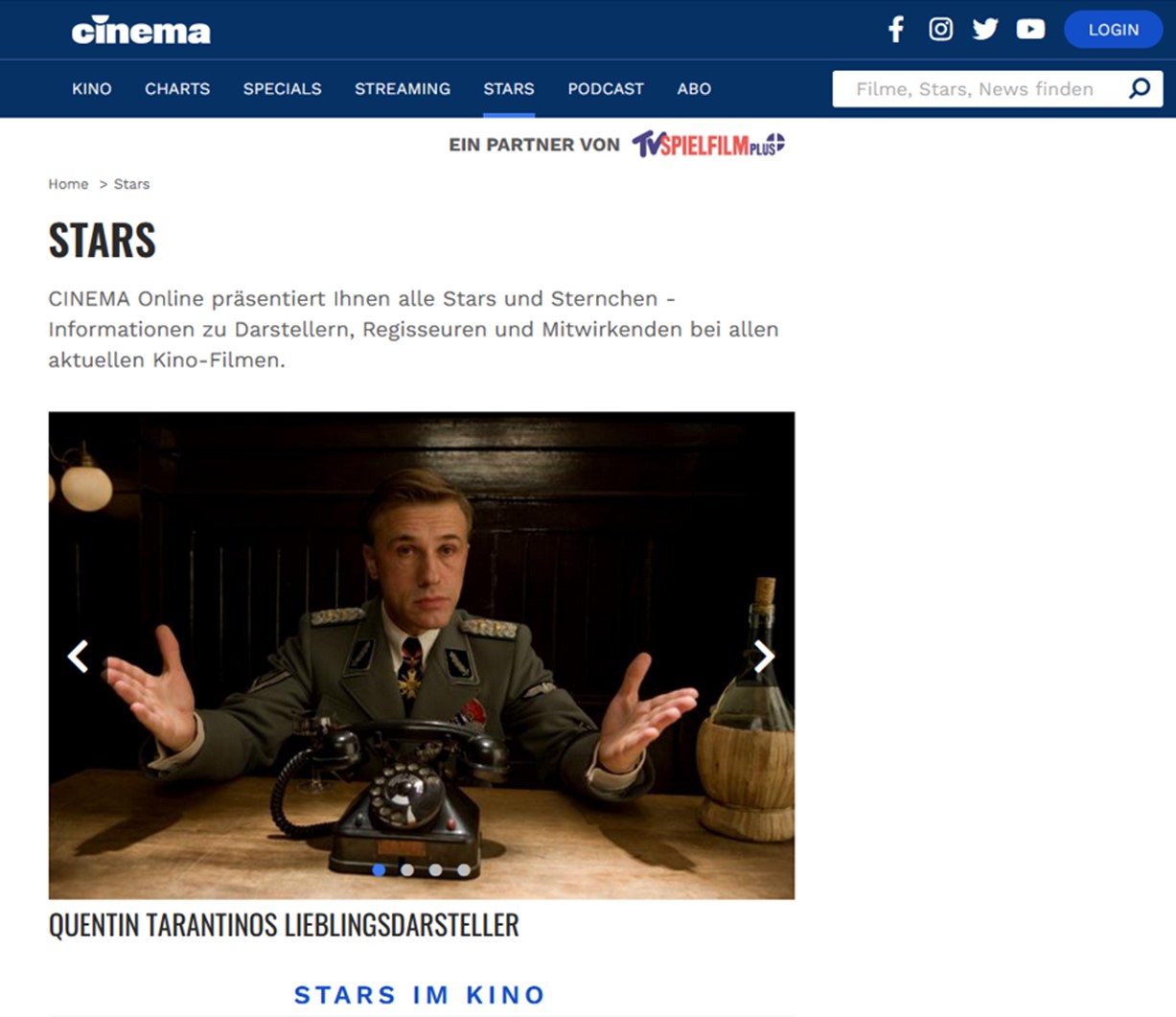Open the KINO menu item
This screenshot has height=1017, width=1176.
coord(92,89)
